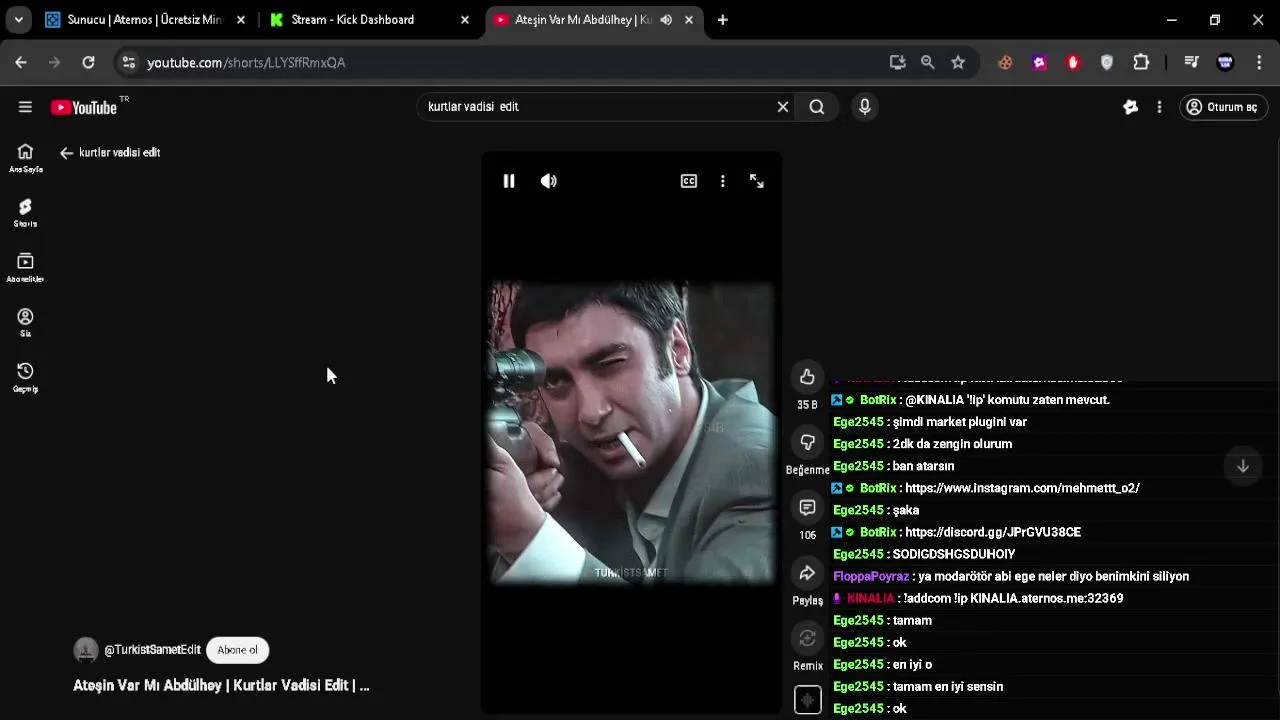Open Abonelikler in the sidebar
The height and width of the screenshot is (720, 1280).
click(x=26, y=267)
